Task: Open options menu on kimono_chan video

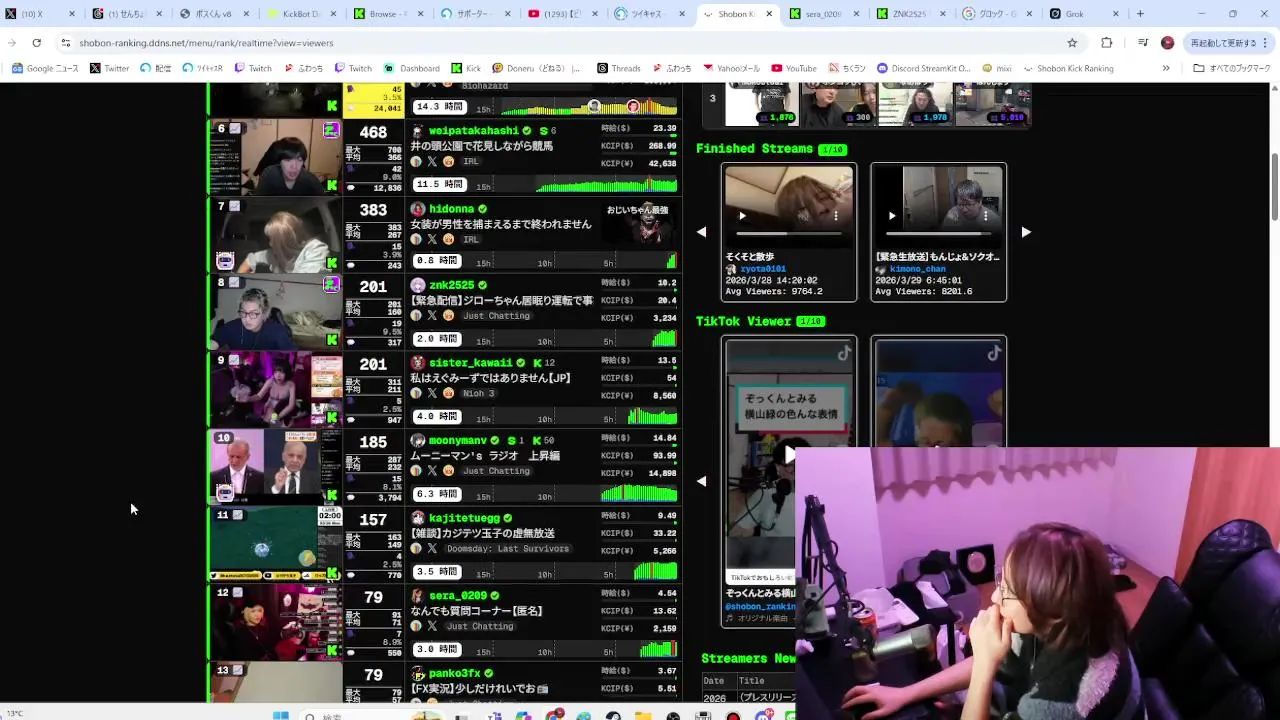Action: coord(986,215)
